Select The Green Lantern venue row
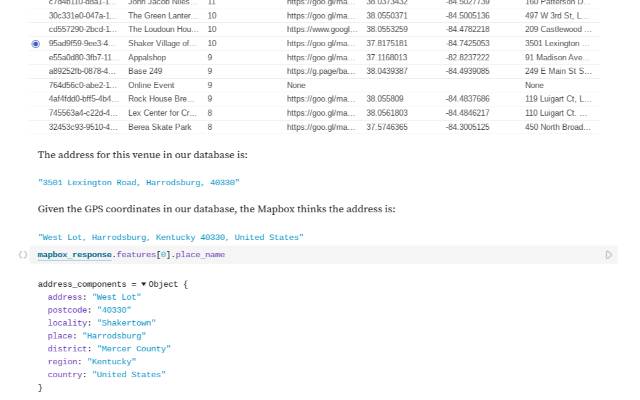Viewport: 640px width, 400px height. (160, 16)
